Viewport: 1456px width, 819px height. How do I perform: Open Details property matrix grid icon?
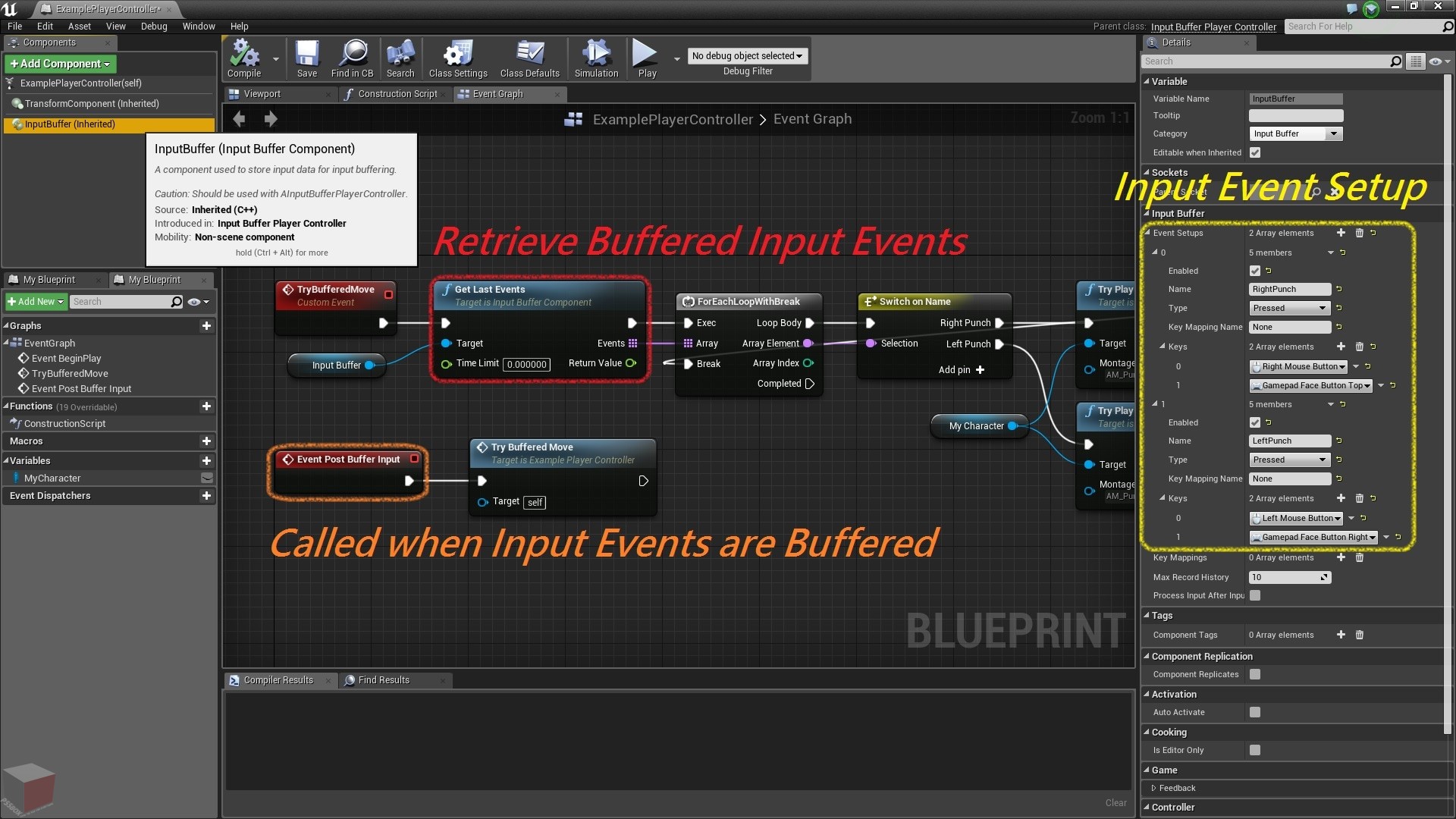pyautogui.click(x=1416, y=61)
